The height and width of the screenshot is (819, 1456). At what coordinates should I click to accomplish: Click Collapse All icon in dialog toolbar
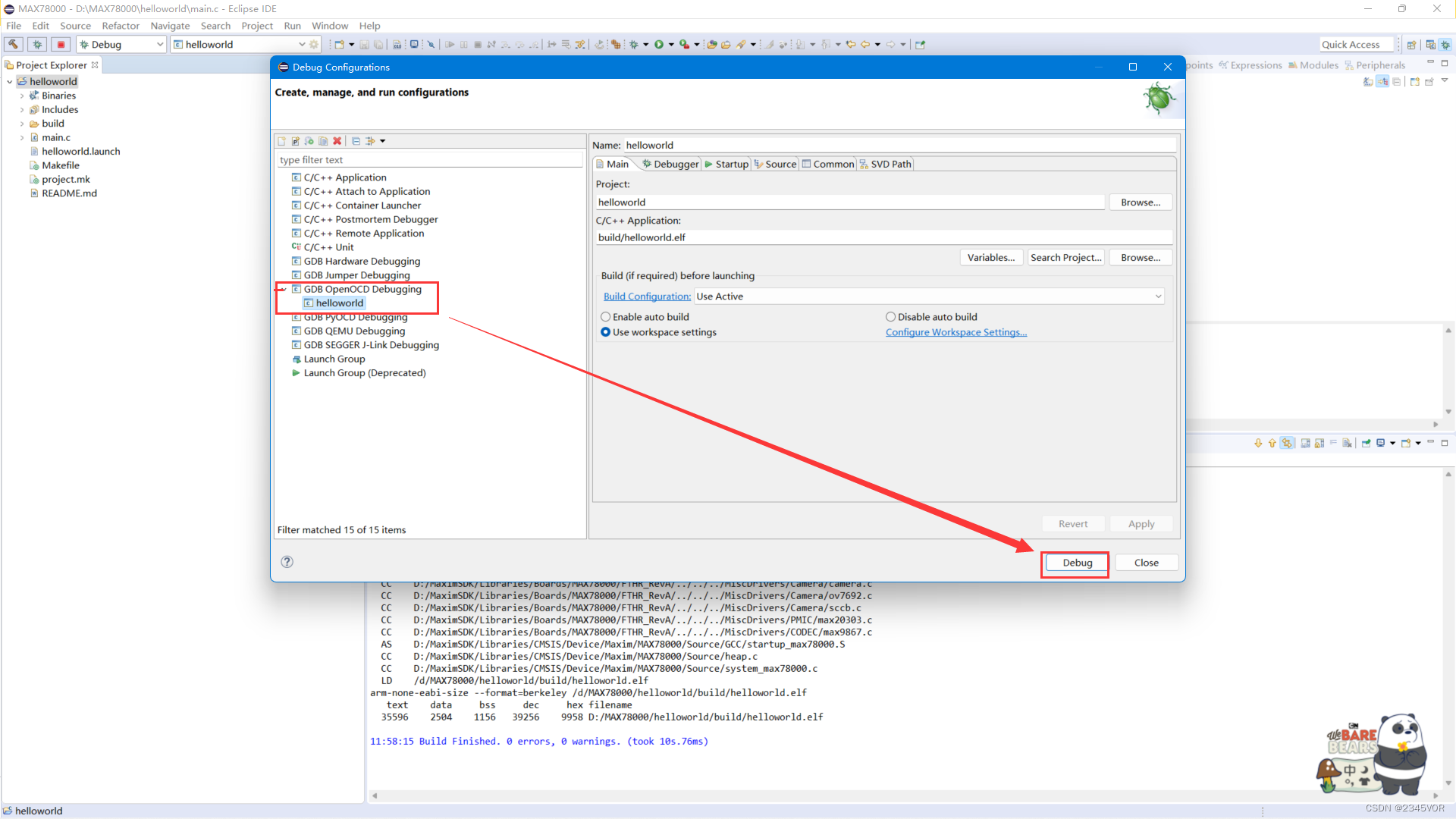click(356, 141)
